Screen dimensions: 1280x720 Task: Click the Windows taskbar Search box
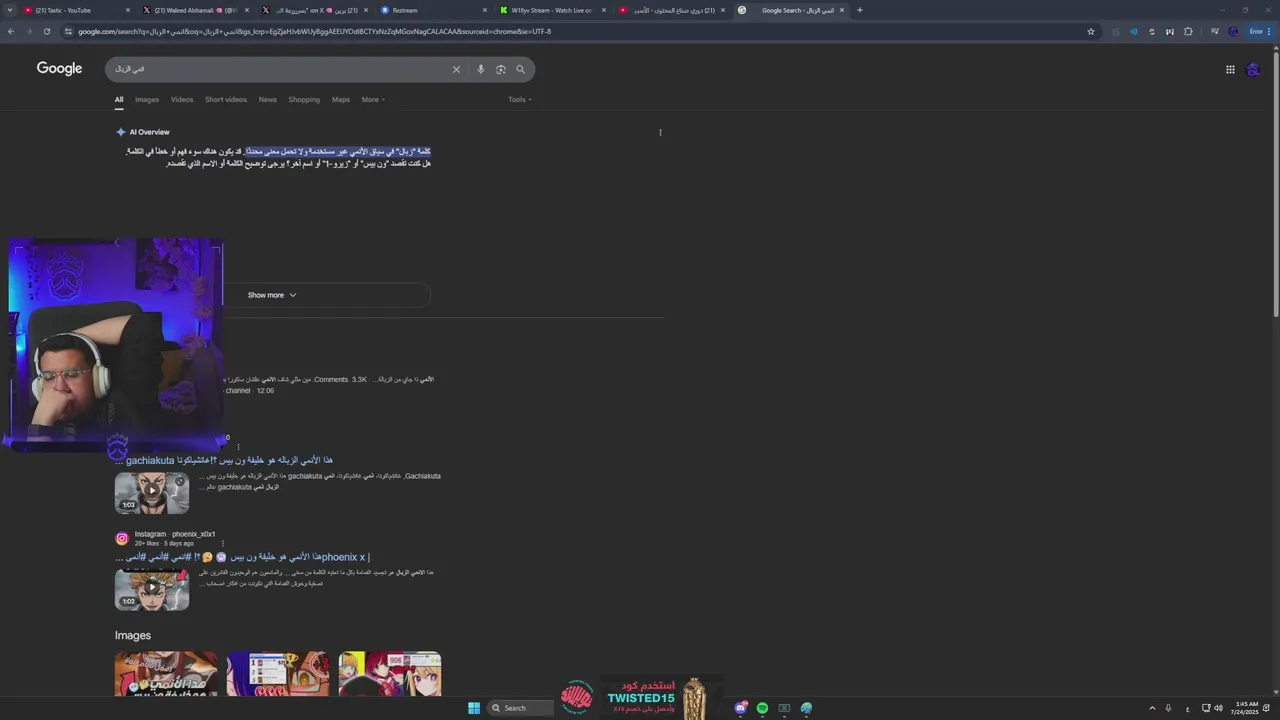[520, 708]
